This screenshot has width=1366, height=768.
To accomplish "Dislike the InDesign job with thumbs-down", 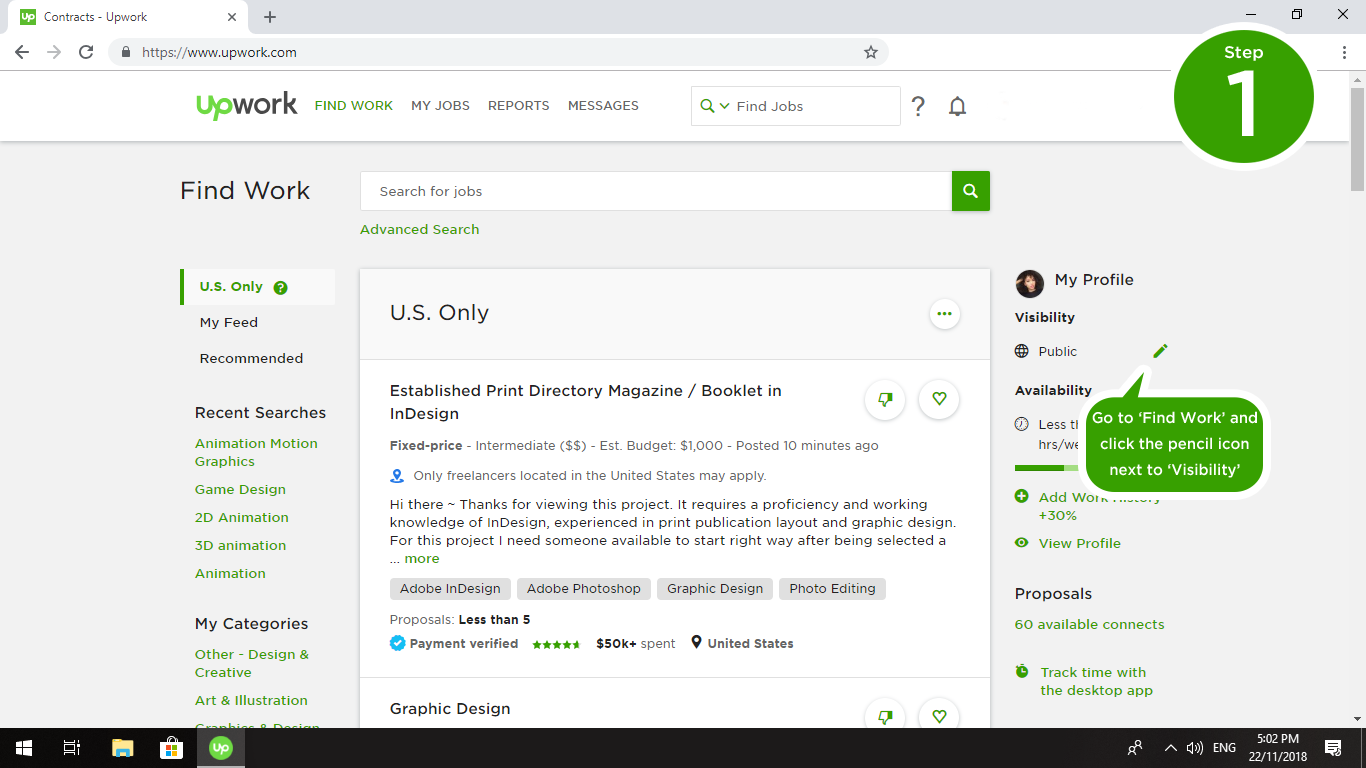I will [885, 399].
